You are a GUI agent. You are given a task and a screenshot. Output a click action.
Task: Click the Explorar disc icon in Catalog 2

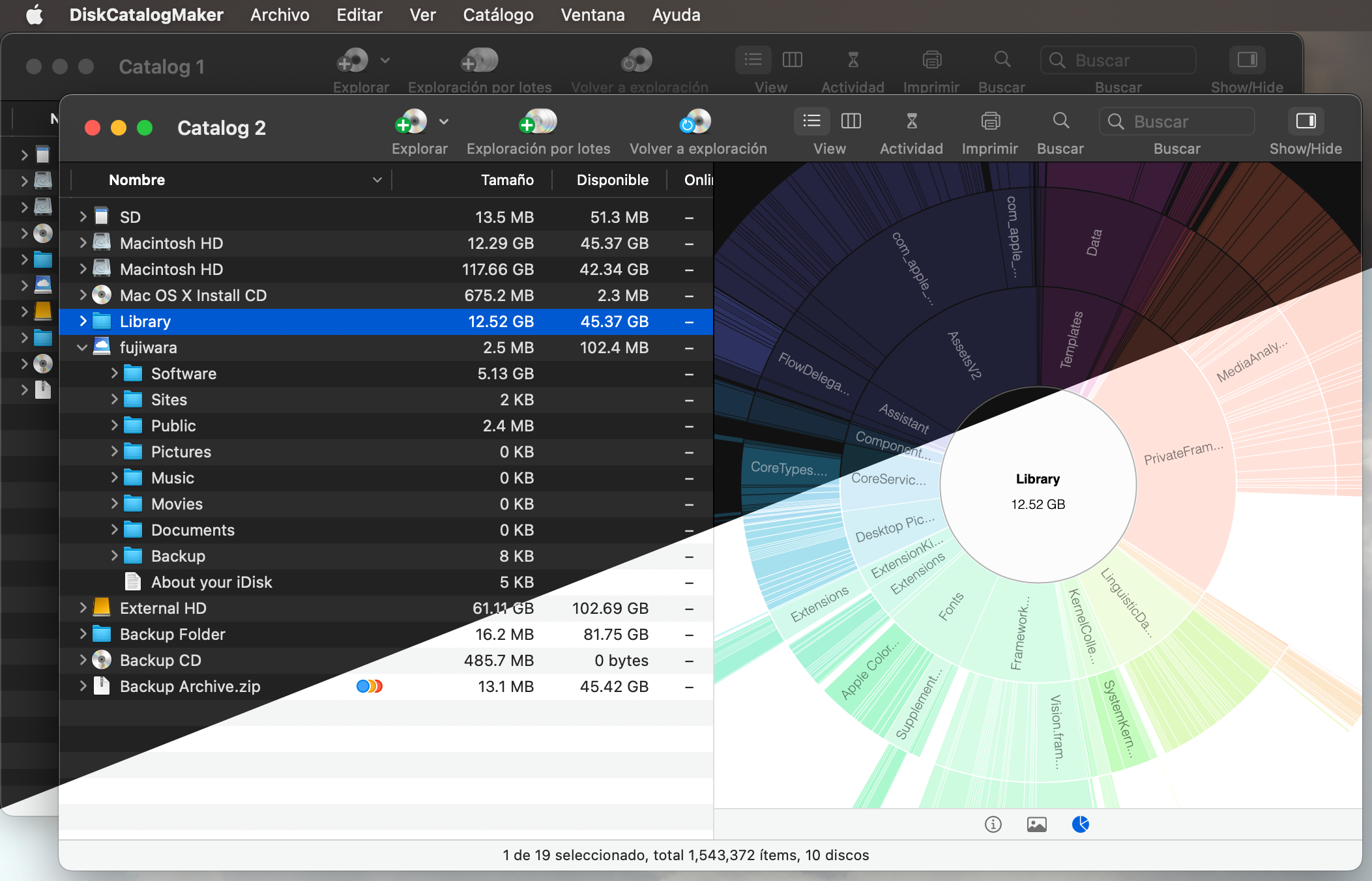411,122
